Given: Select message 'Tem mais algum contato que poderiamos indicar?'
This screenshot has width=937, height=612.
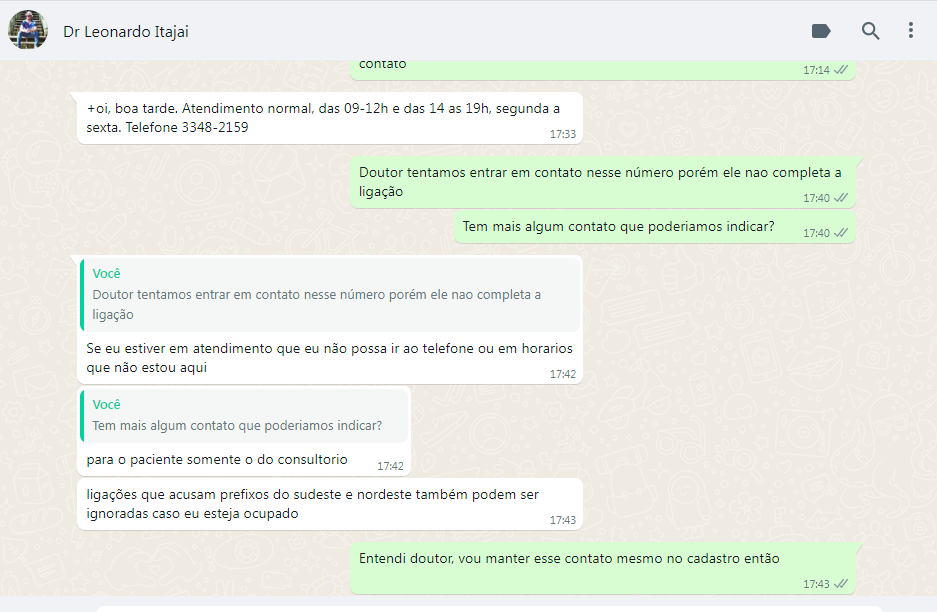Looking at the screenshot, I should pyautogui.click(x=654, y=227).
